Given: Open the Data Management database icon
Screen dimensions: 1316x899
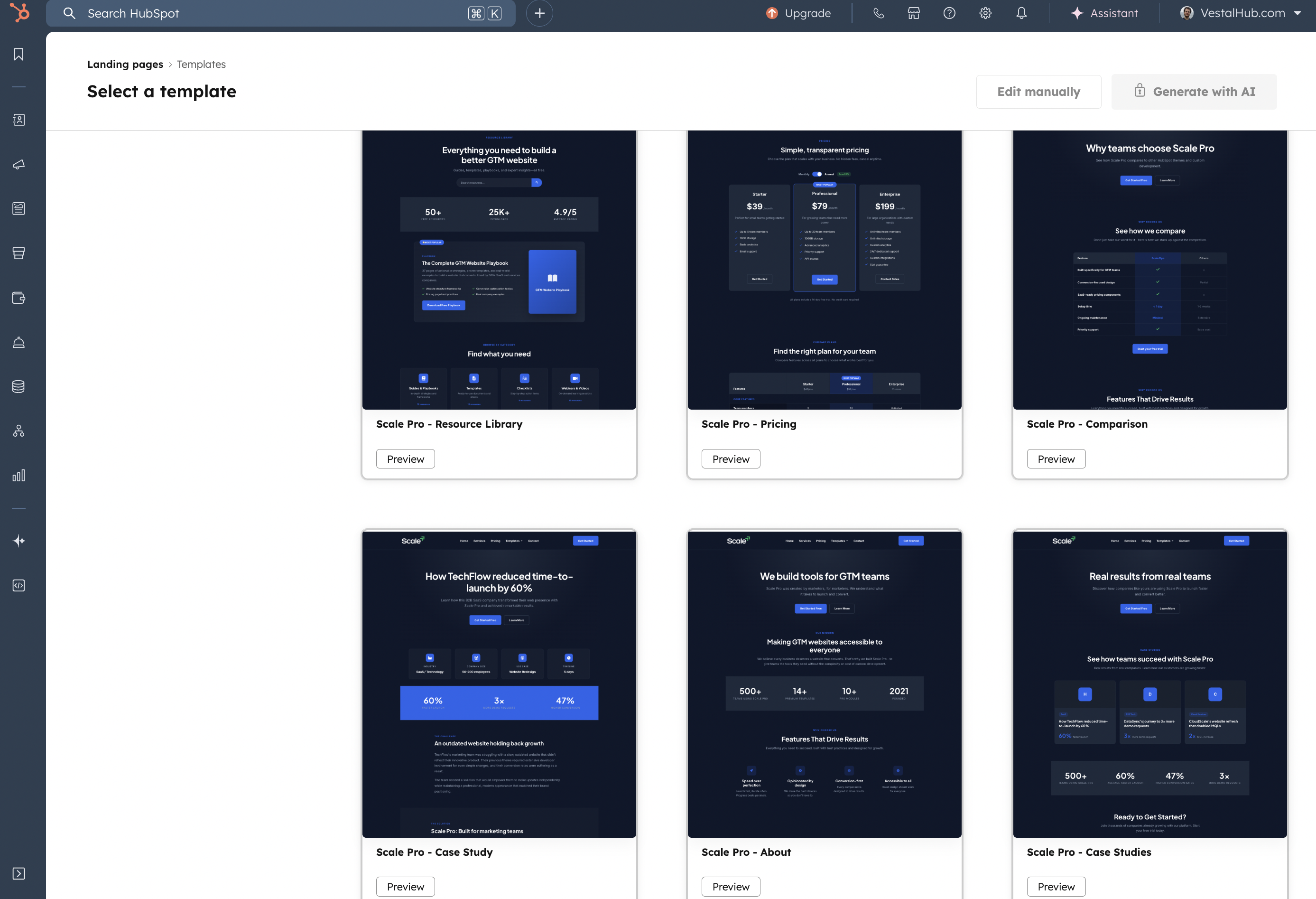Looking at the screenshot, I should (x=19, y=386).
